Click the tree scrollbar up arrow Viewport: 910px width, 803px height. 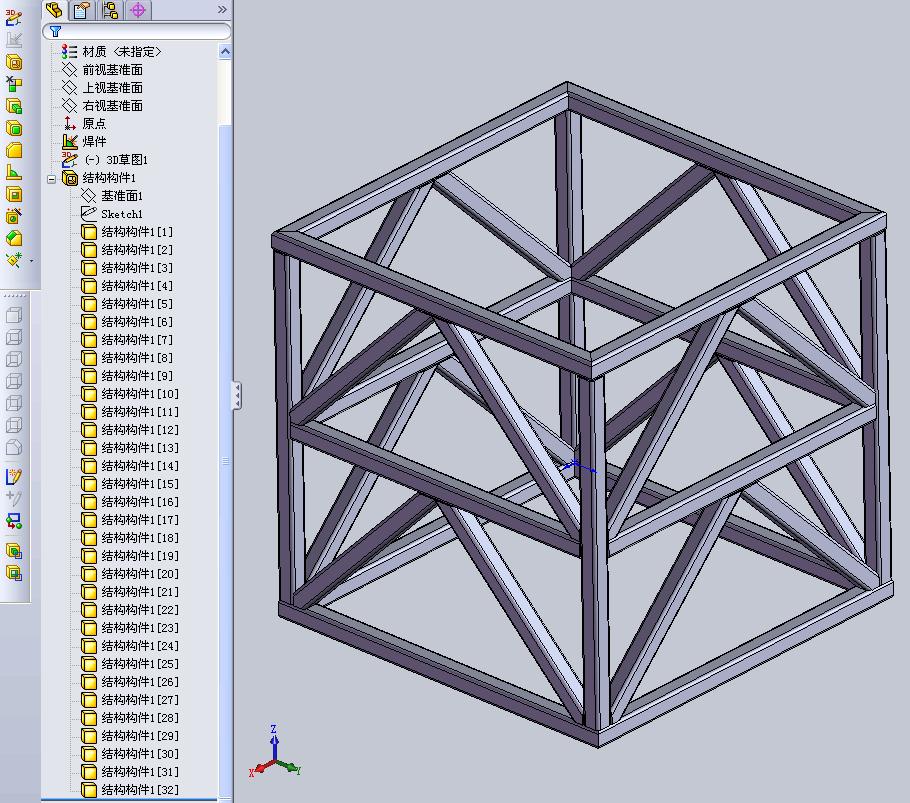pos(225,52)
